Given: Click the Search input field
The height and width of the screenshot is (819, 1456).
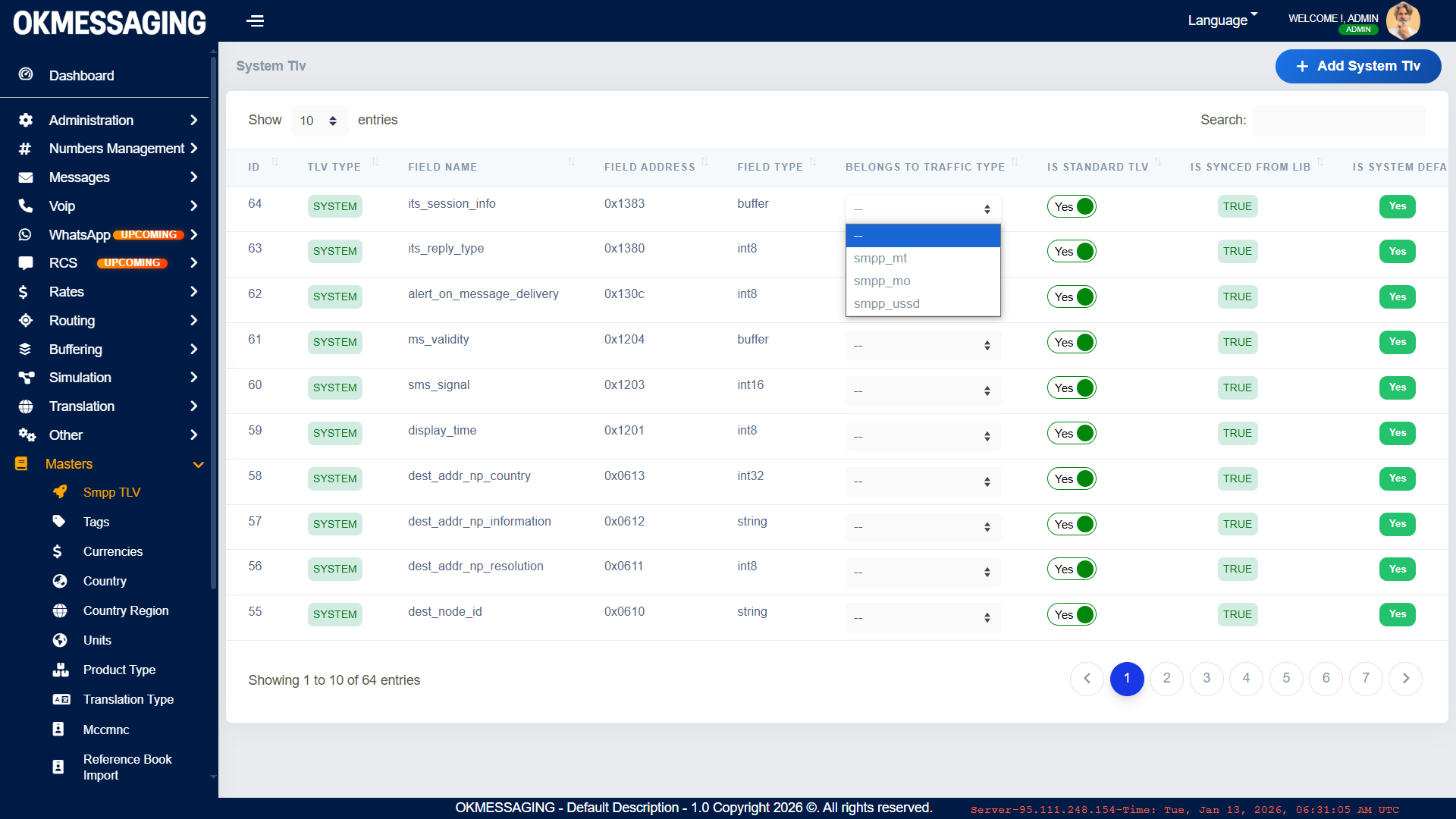Looking at the screenshot, I should pyautogui.click(x=1338, y=120).
